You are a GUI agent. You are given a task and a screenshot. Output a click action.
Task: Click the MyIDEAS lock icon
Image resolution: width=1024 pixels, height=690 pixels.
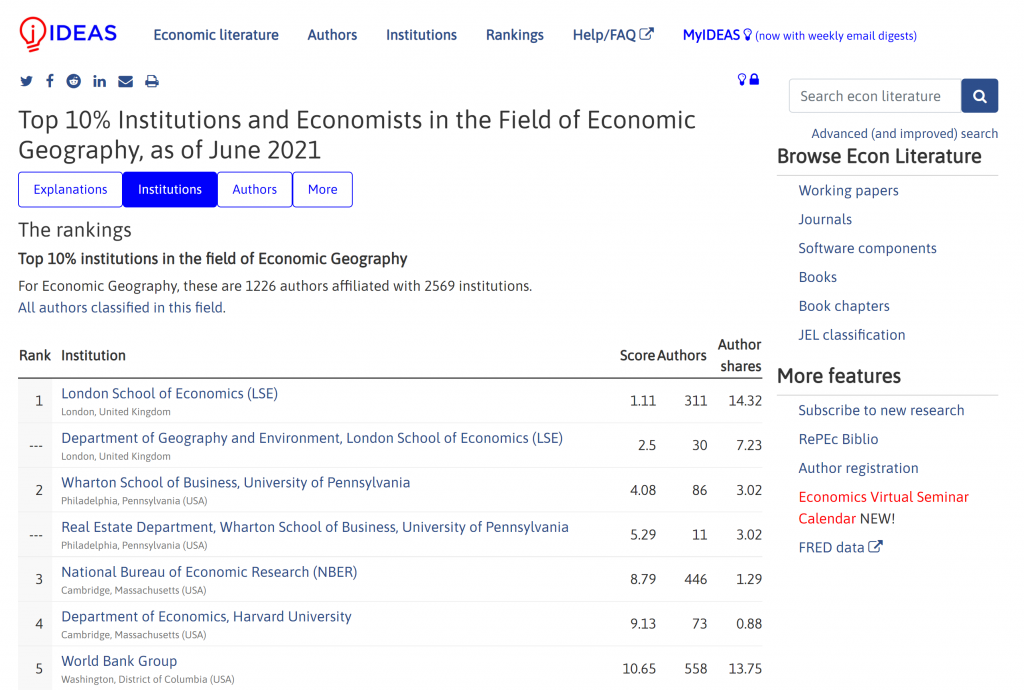(x=754, y=79)
